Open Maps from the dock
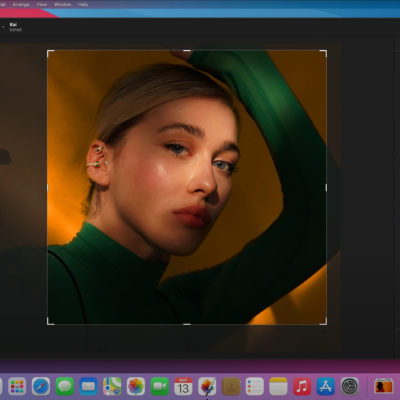The image size is (400, 400). pyautogui.click(x=112, y=386)
